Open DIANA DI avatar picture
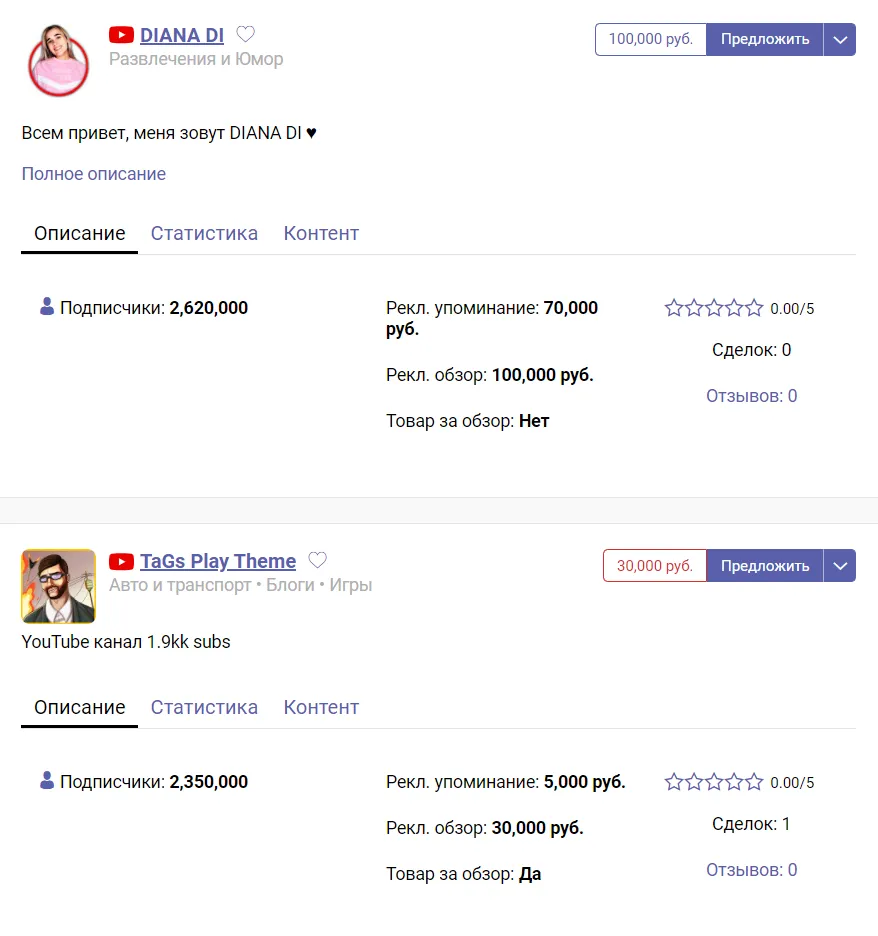Image resolution: width=878 pixels, height=936 pixels. point(58,60)
